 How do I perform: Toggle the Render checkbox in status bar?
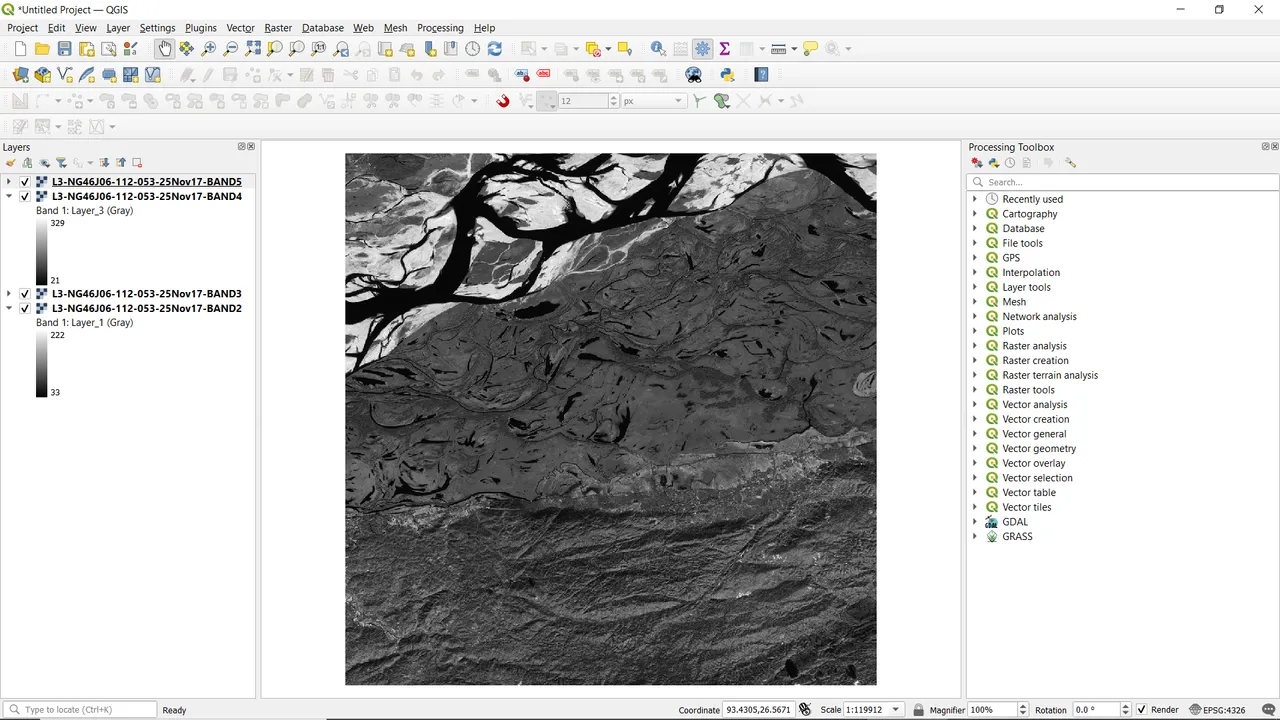coord(1142,710)
